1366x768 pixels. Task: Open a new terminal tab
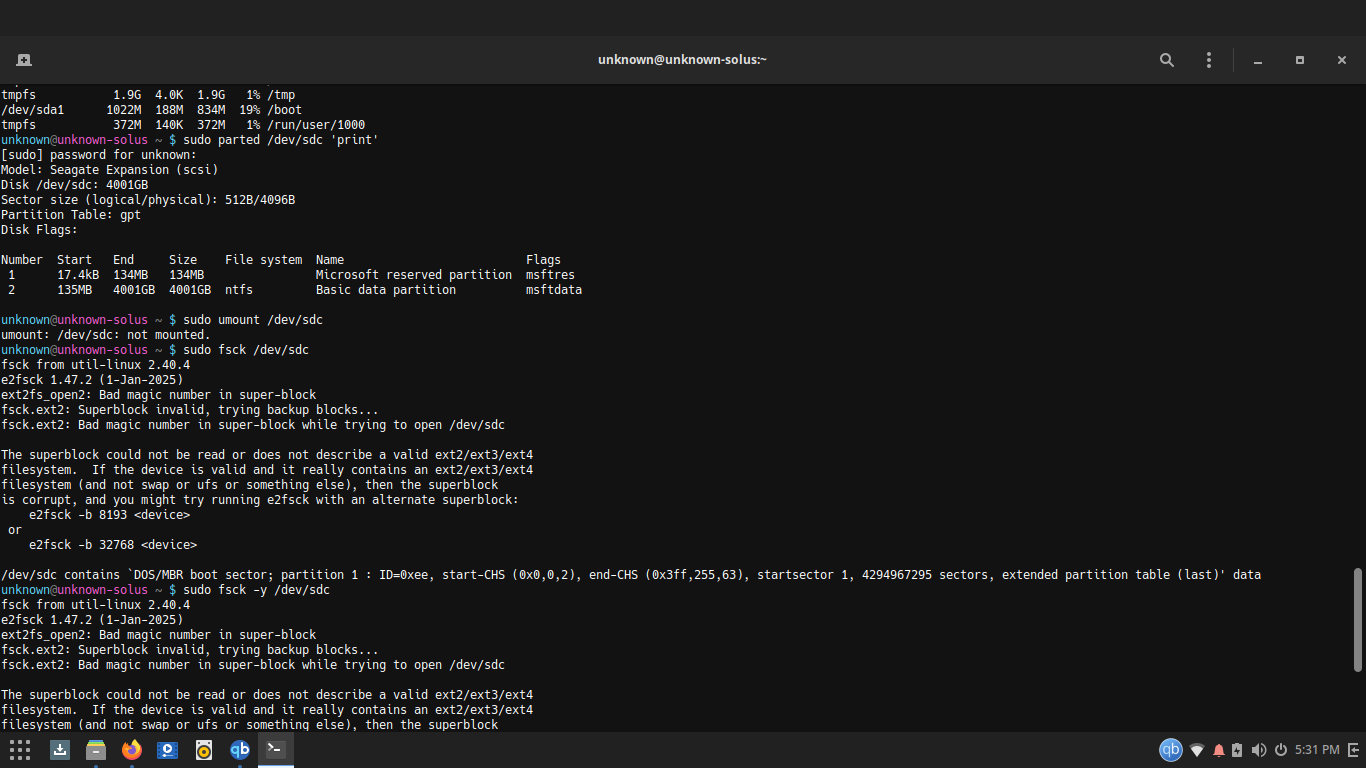24,60
